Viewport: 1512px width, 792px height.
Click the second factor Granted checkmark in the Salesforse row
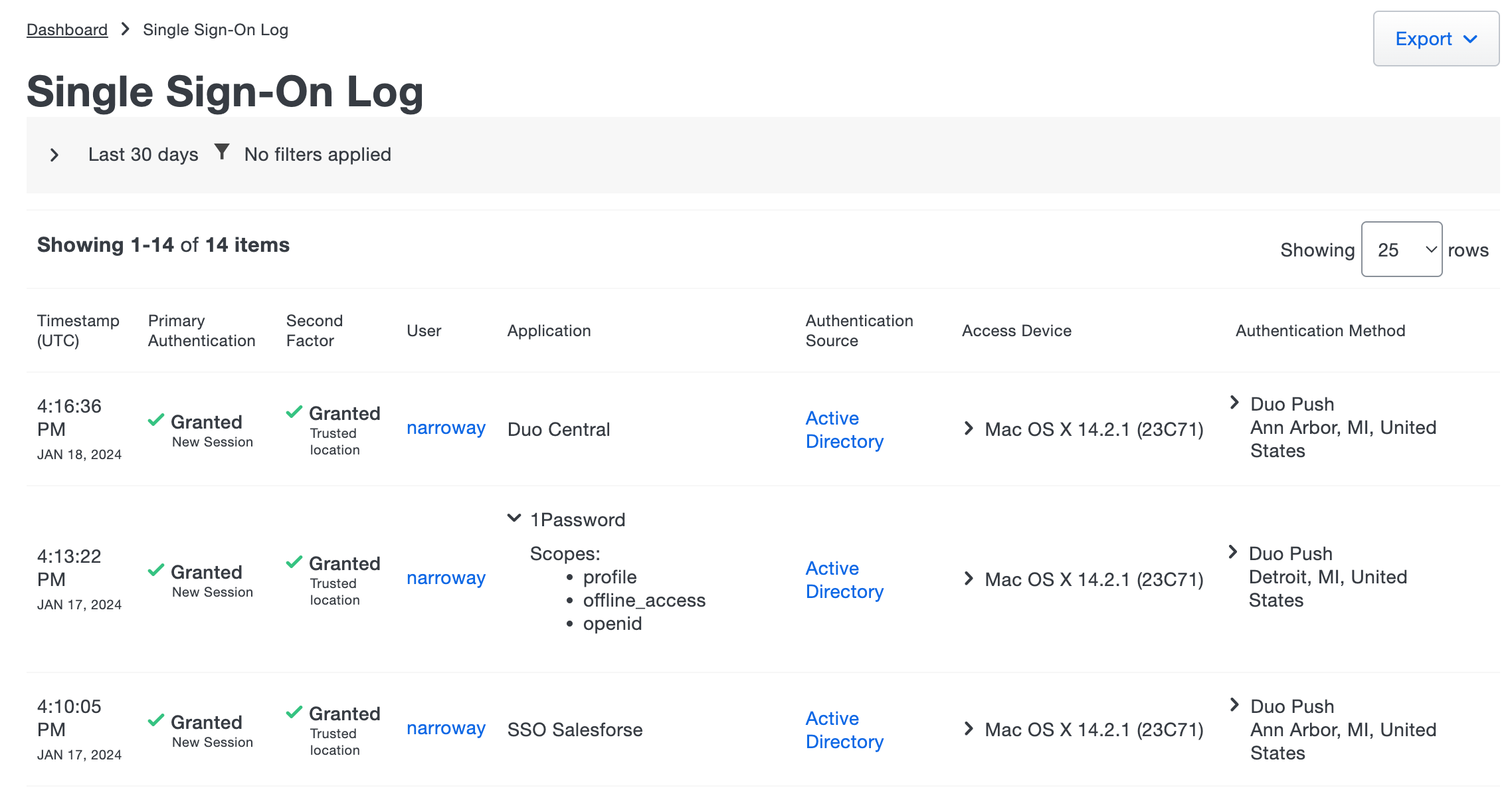(294, 712)
